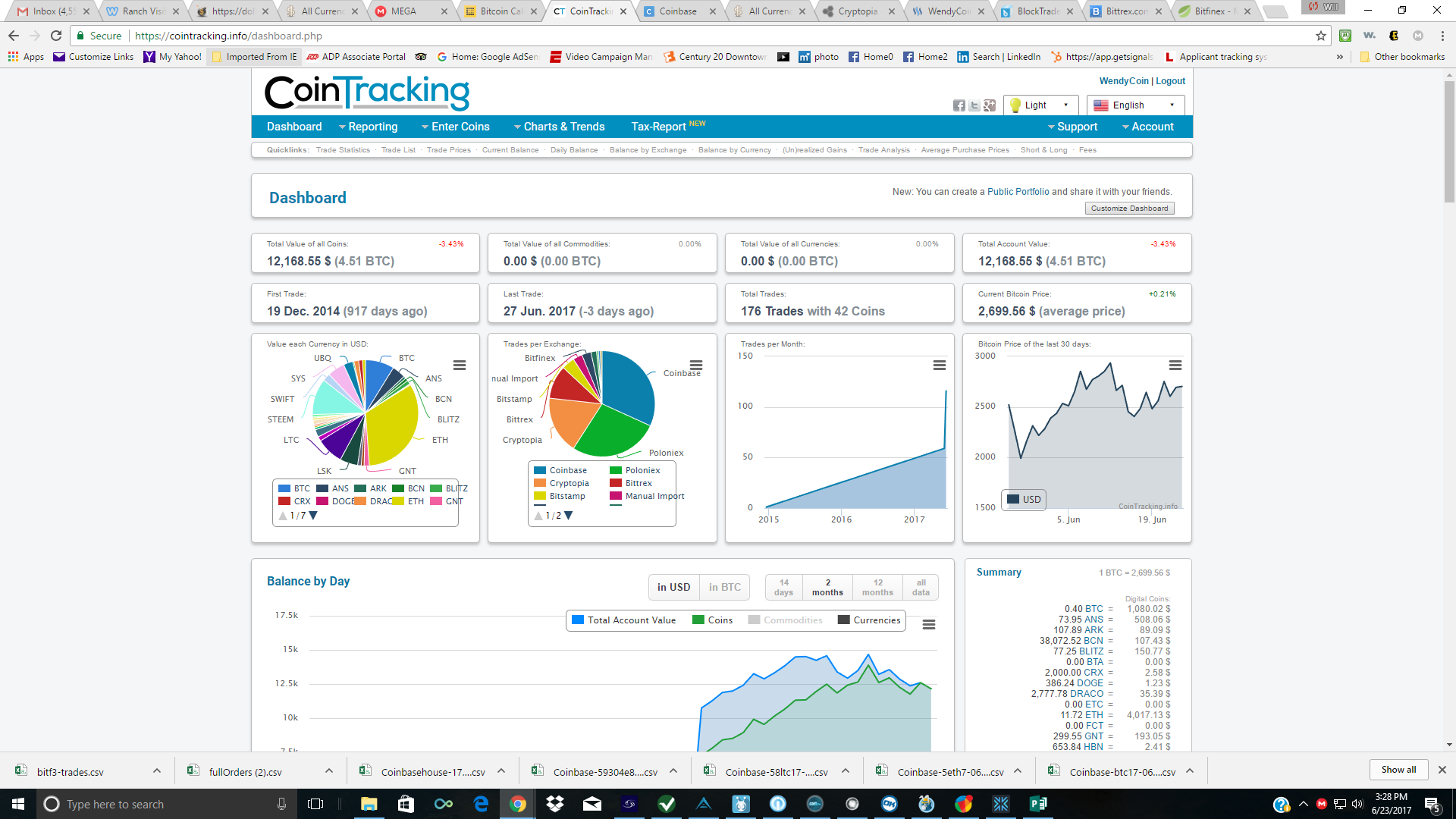
Task: Click the Facebook share icon
Action: click(x=959, y=105)
